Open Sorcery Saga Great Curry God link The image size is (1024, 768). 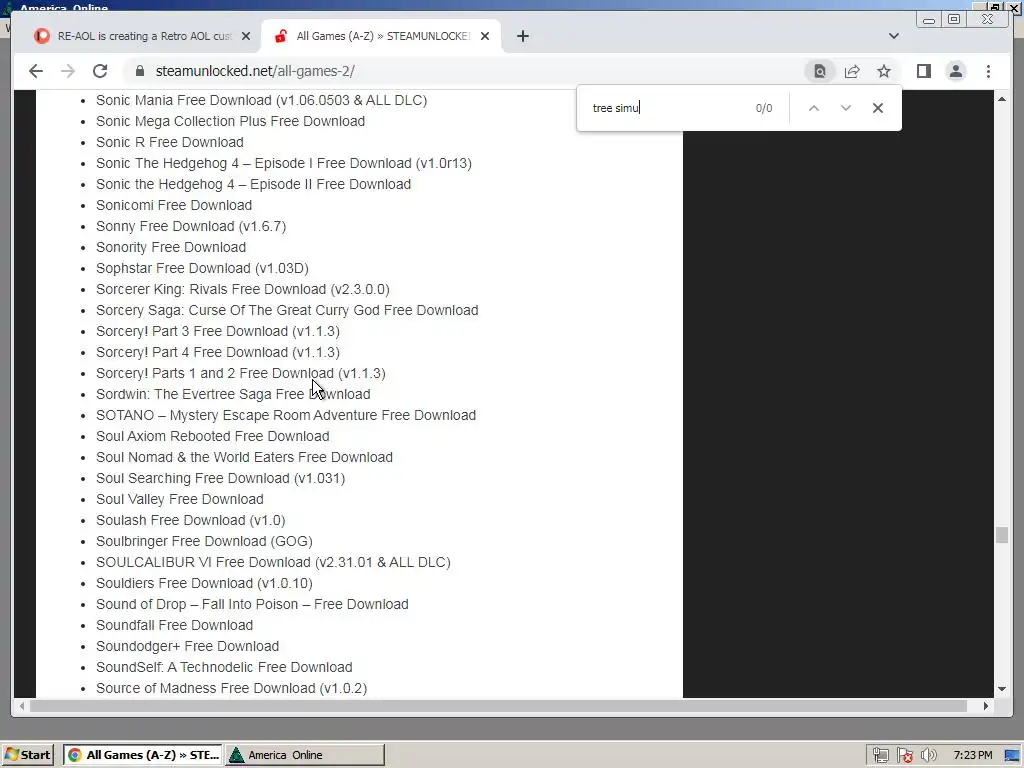tap(287, 310)
